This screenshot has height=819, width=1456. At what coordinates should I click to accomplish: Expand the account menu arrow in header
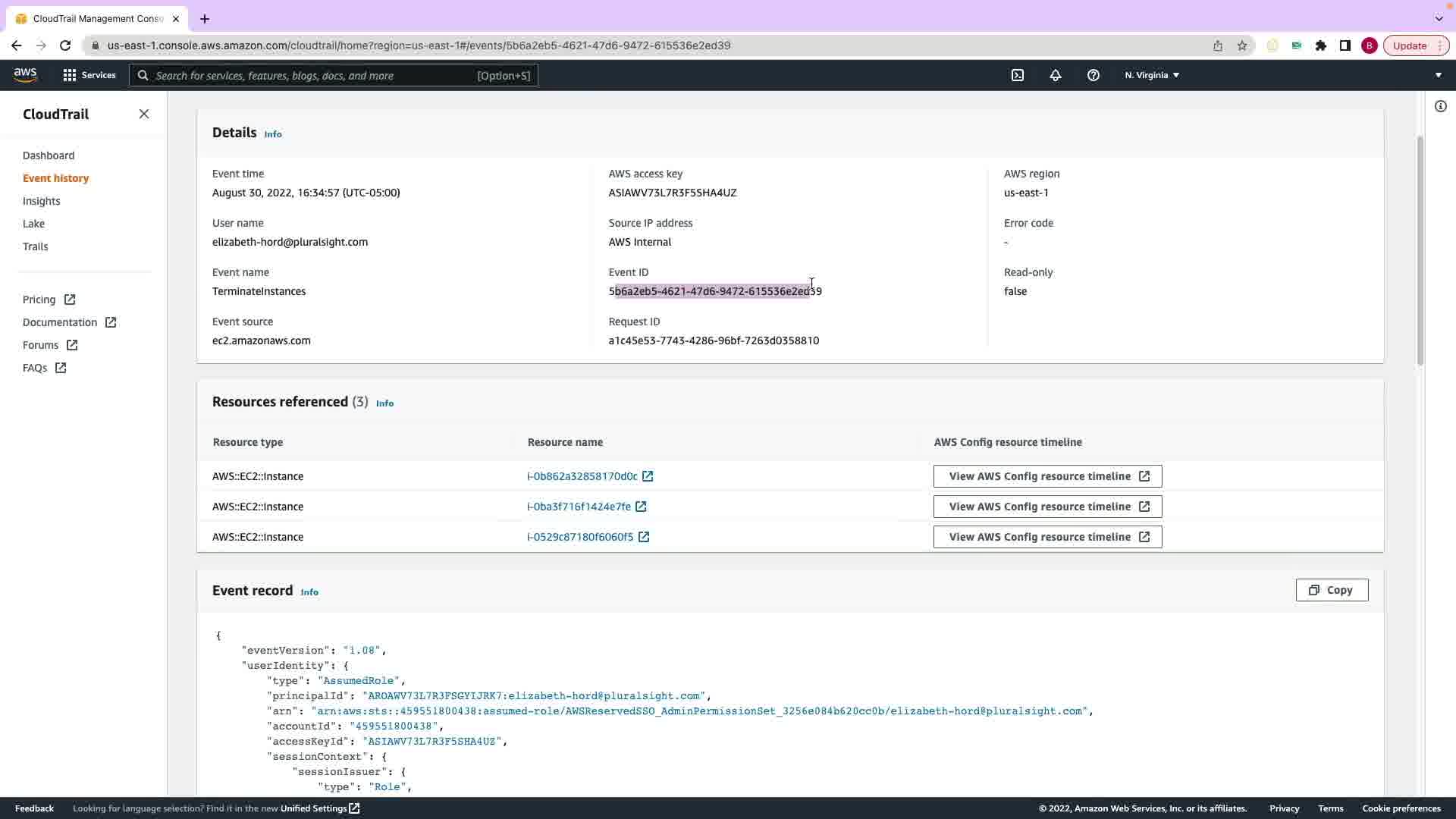pyautogui.click(x=1438, y=75)
